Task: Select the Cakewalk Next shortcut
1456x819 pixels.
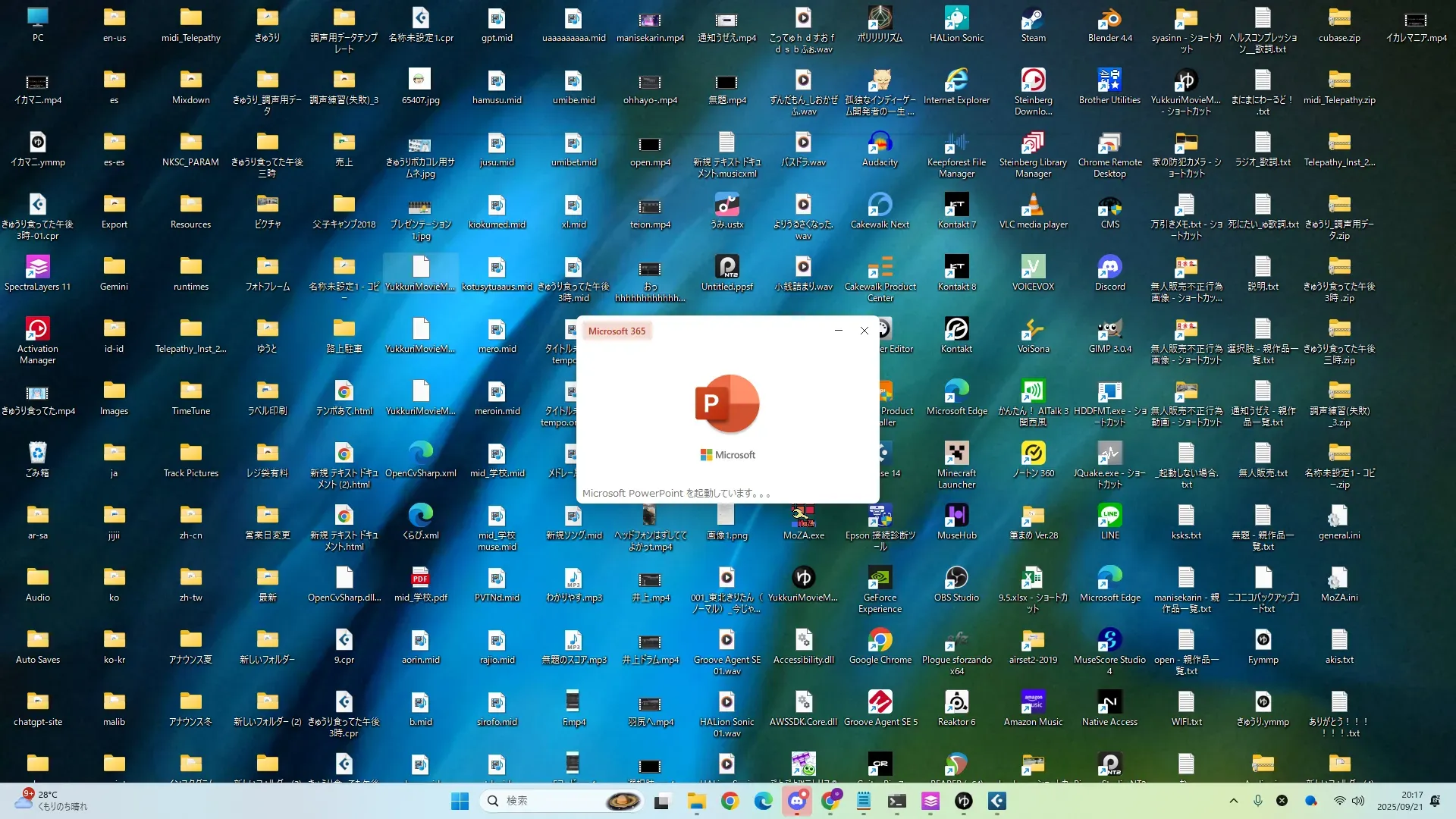Action: click(x=880, y=206)
